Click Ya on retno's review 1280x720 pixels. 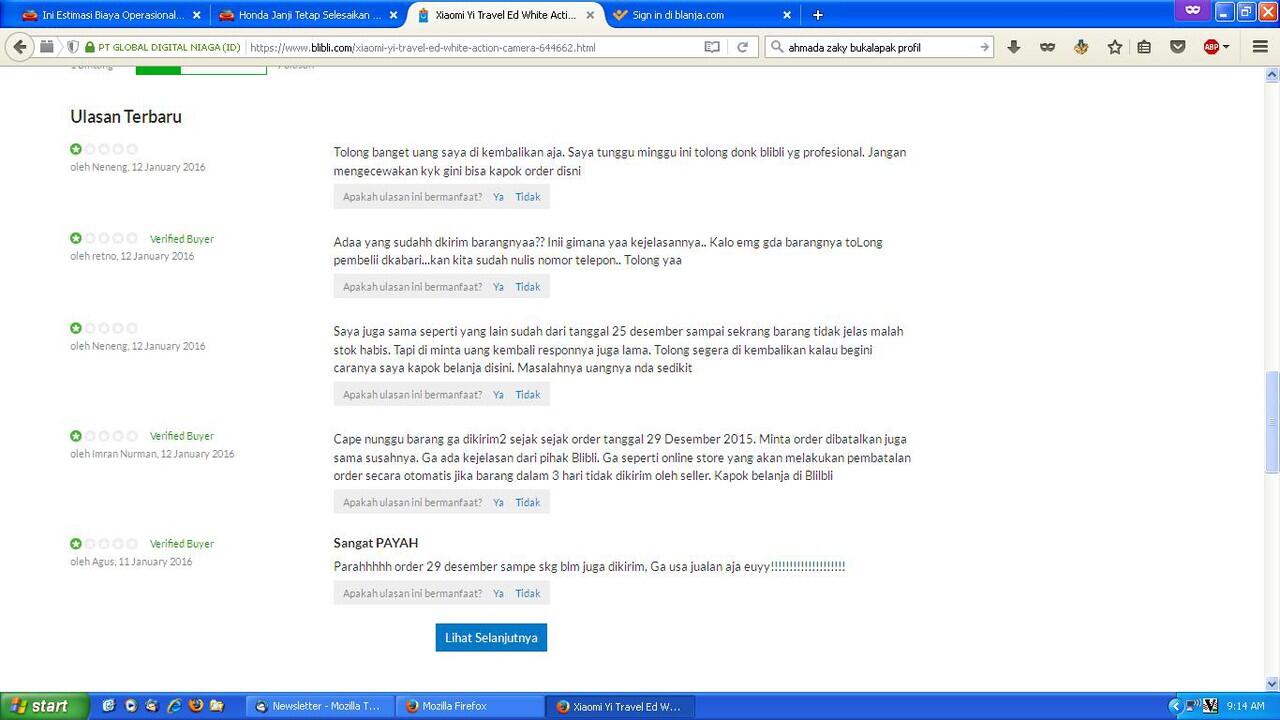tap(498, 287)
